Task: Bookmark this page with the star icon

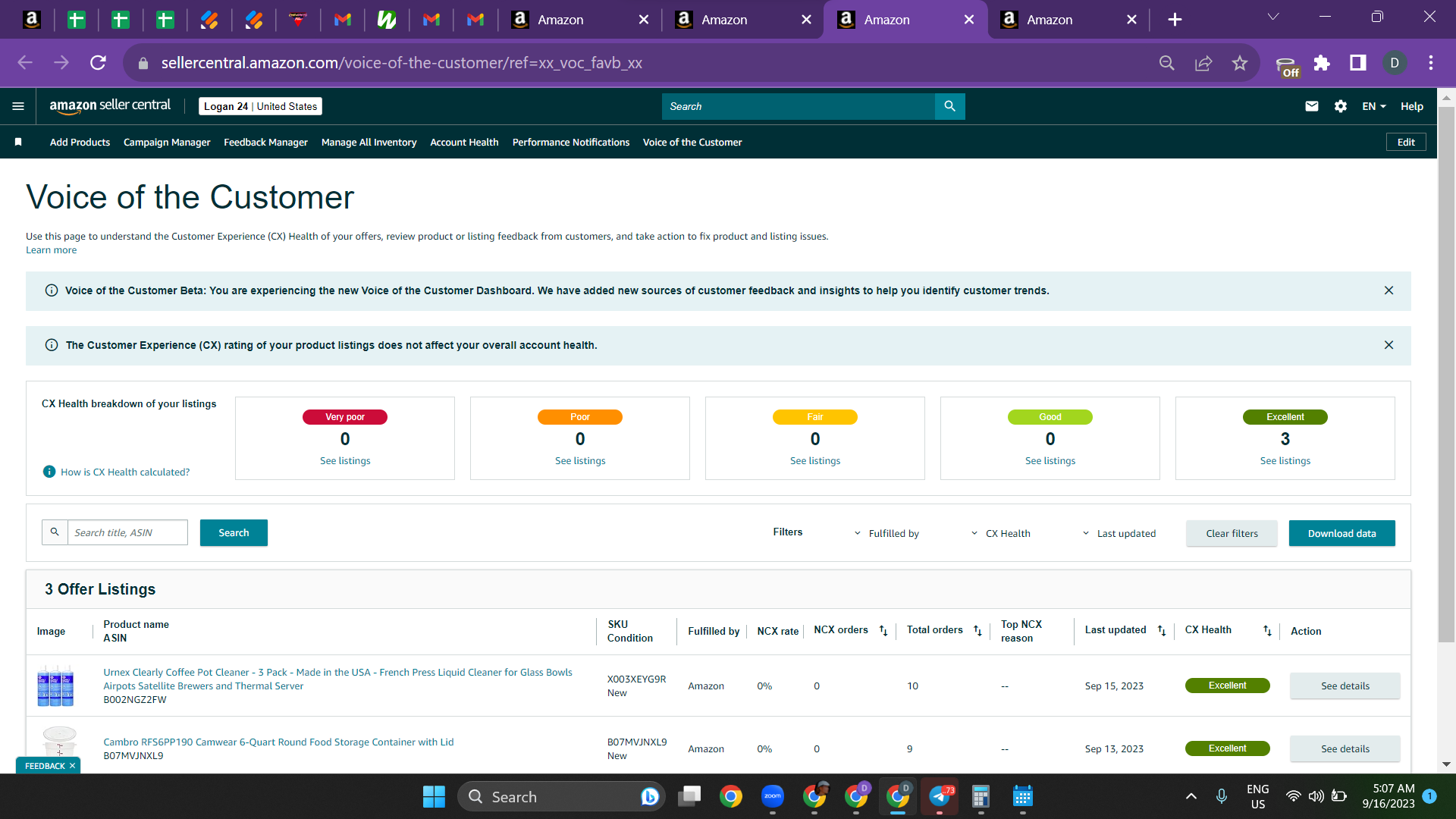Action: point(1240,63)
